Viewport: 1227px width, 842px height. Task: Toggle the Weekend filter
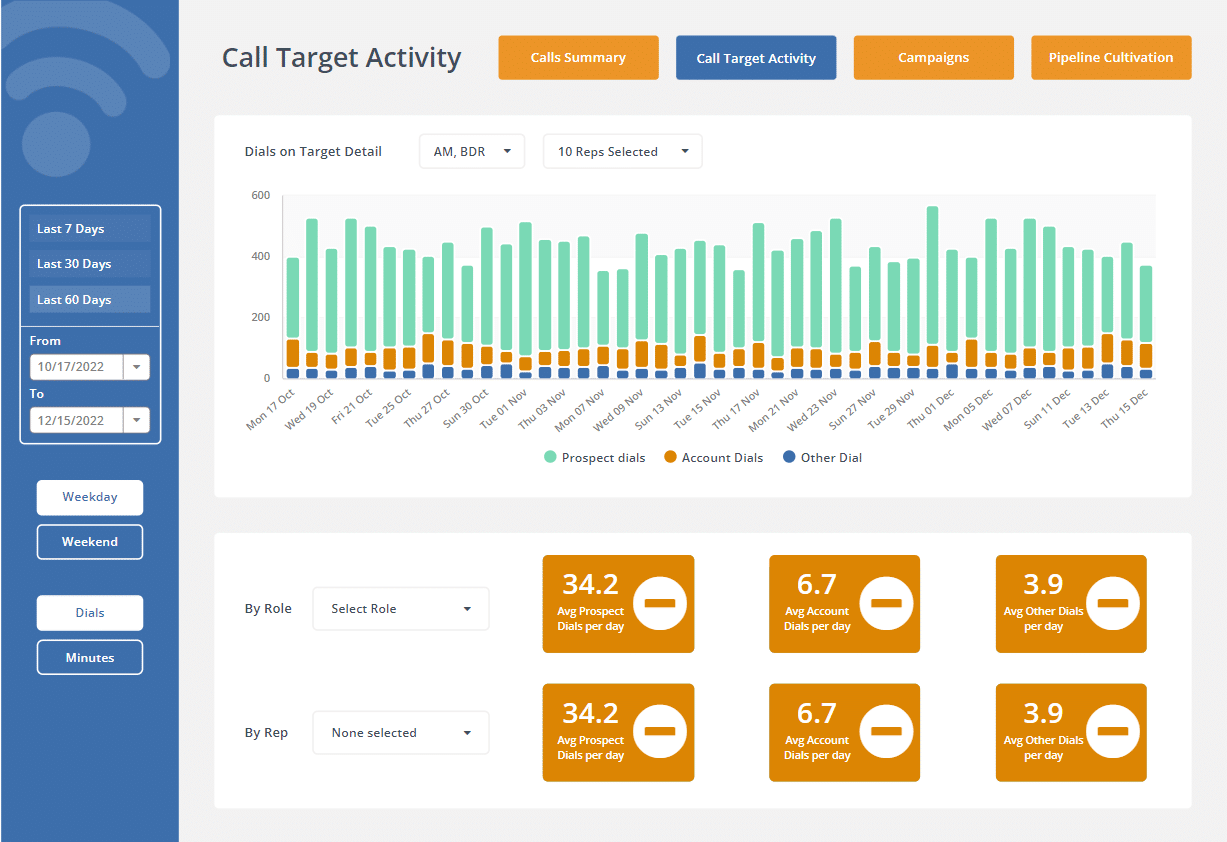tap(89, 541)
